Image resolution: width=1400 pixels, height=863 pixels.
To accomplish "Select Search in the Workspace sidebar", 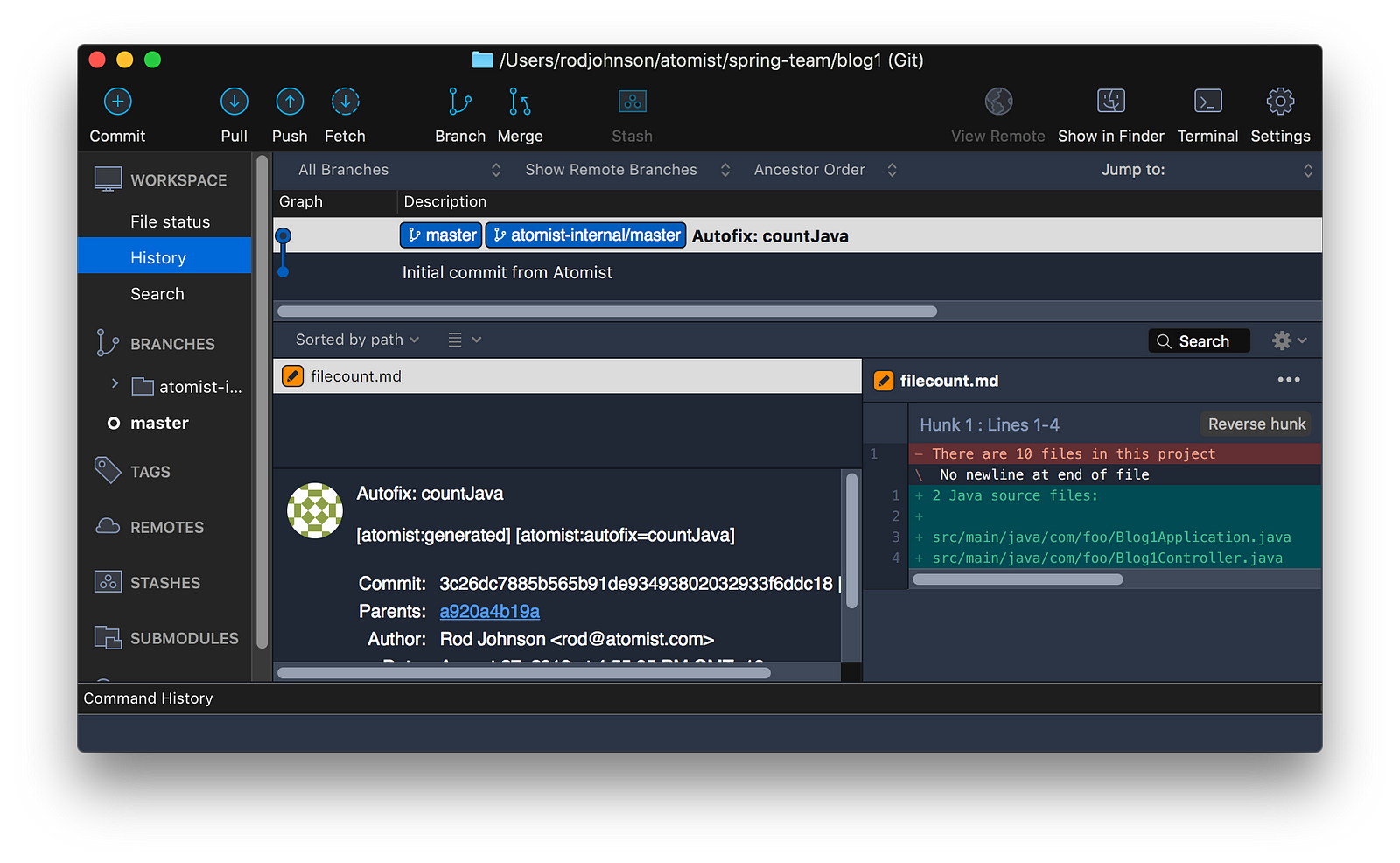I will pyautogui.click(x=164, y=294).
